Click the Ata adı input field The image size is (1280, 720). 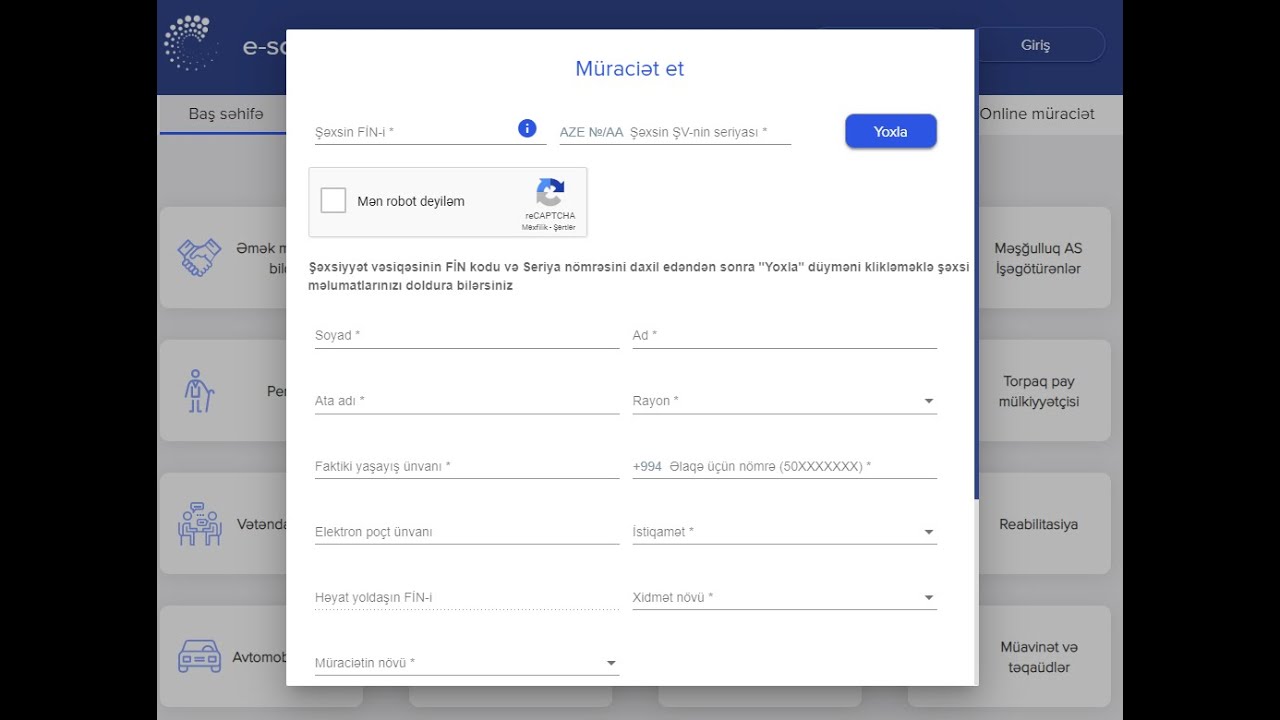[x=467, y=401]
